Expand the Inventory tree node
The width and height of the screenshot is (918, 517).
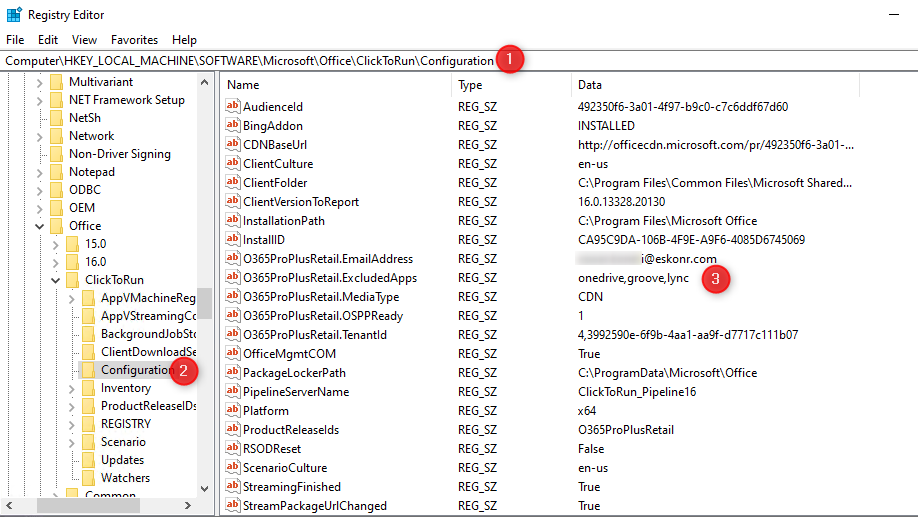(71, 389)
